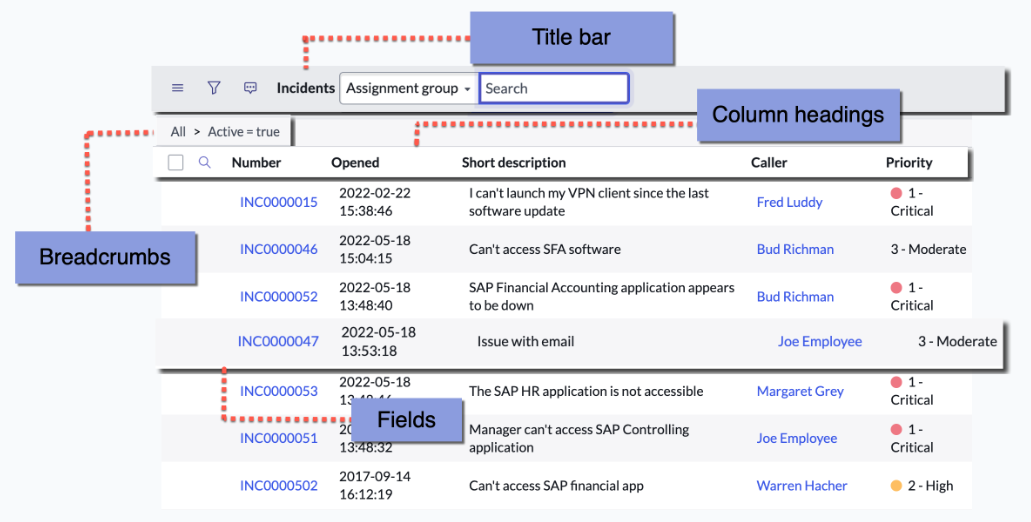Click the Active = true breadcrumb
The image size is (1031, 522).
click(244, 131)
